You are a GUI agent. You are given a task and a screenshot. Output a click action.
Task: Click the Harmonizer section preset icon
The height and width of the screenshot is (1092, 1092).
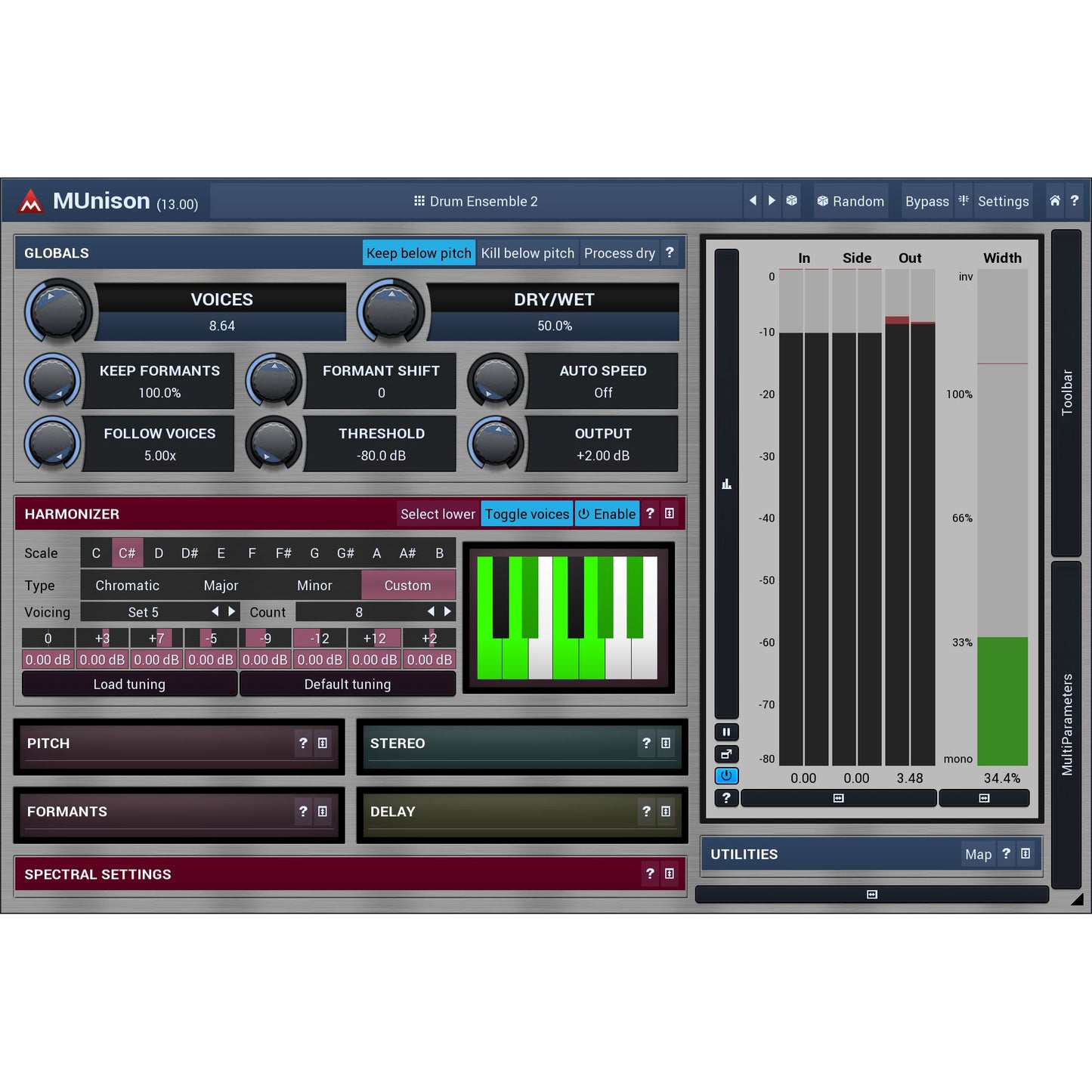(x=670, y=514)
